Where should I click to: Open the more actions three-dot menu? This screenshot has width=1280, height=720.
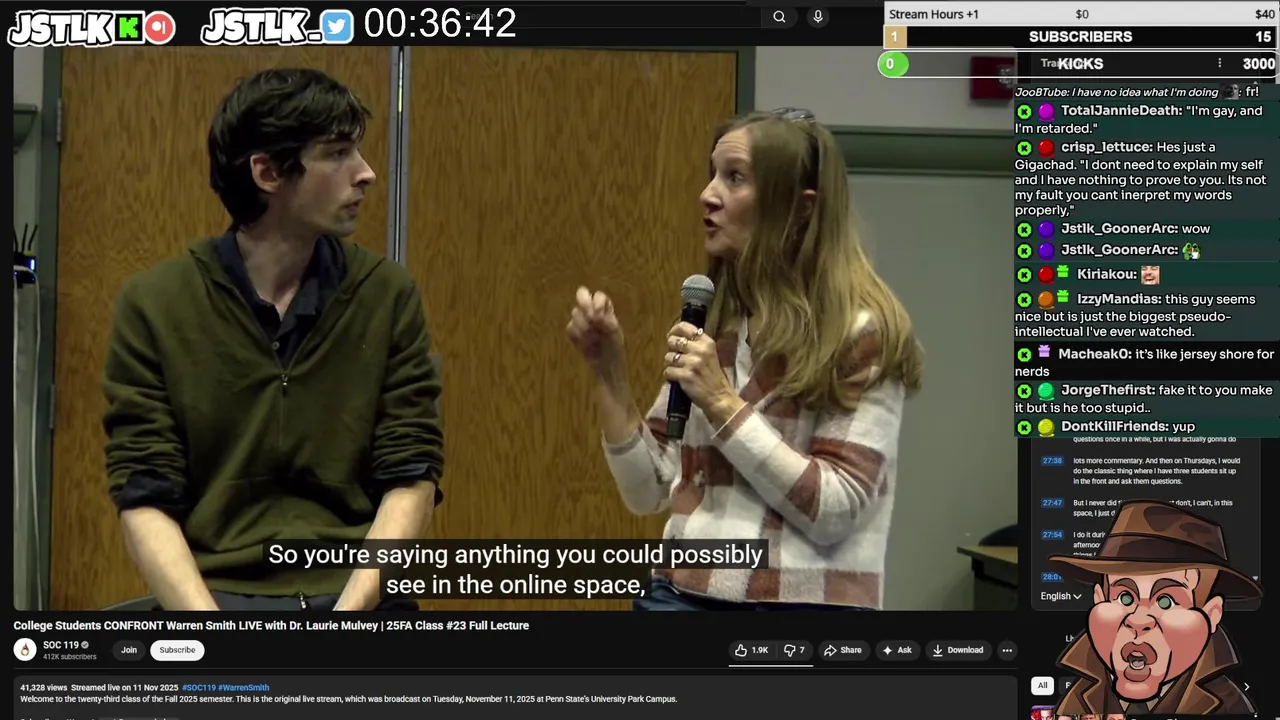(x=1007, y=650)
